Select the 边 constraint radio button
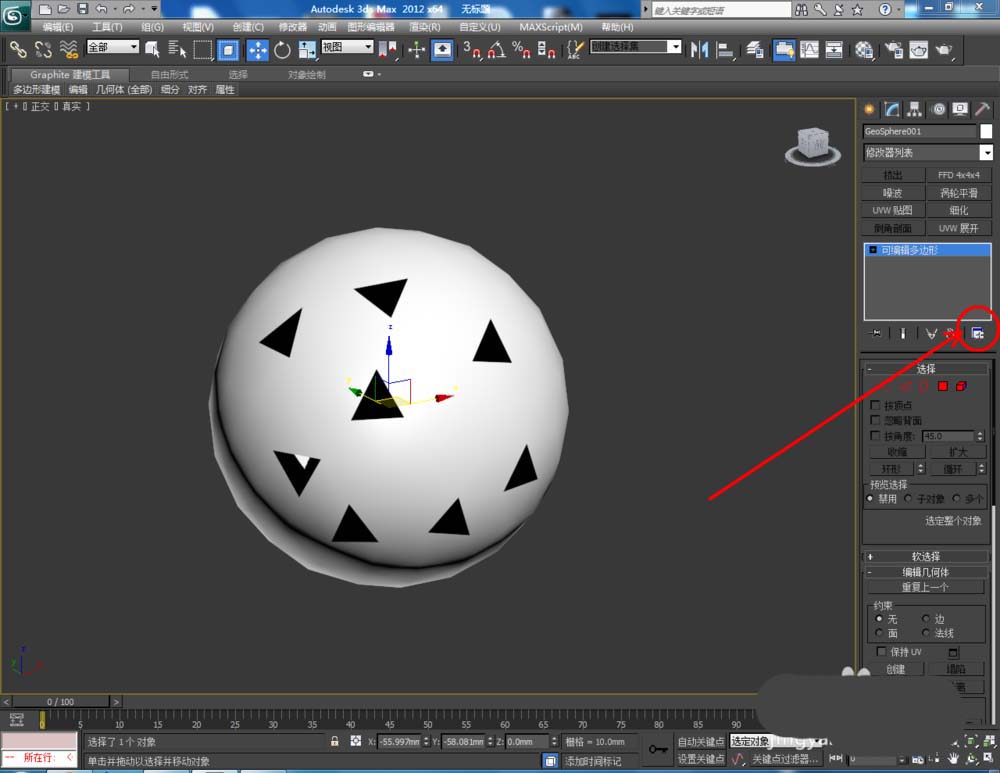Viewport: 1000px width, 773px height. tap(925, 618)
